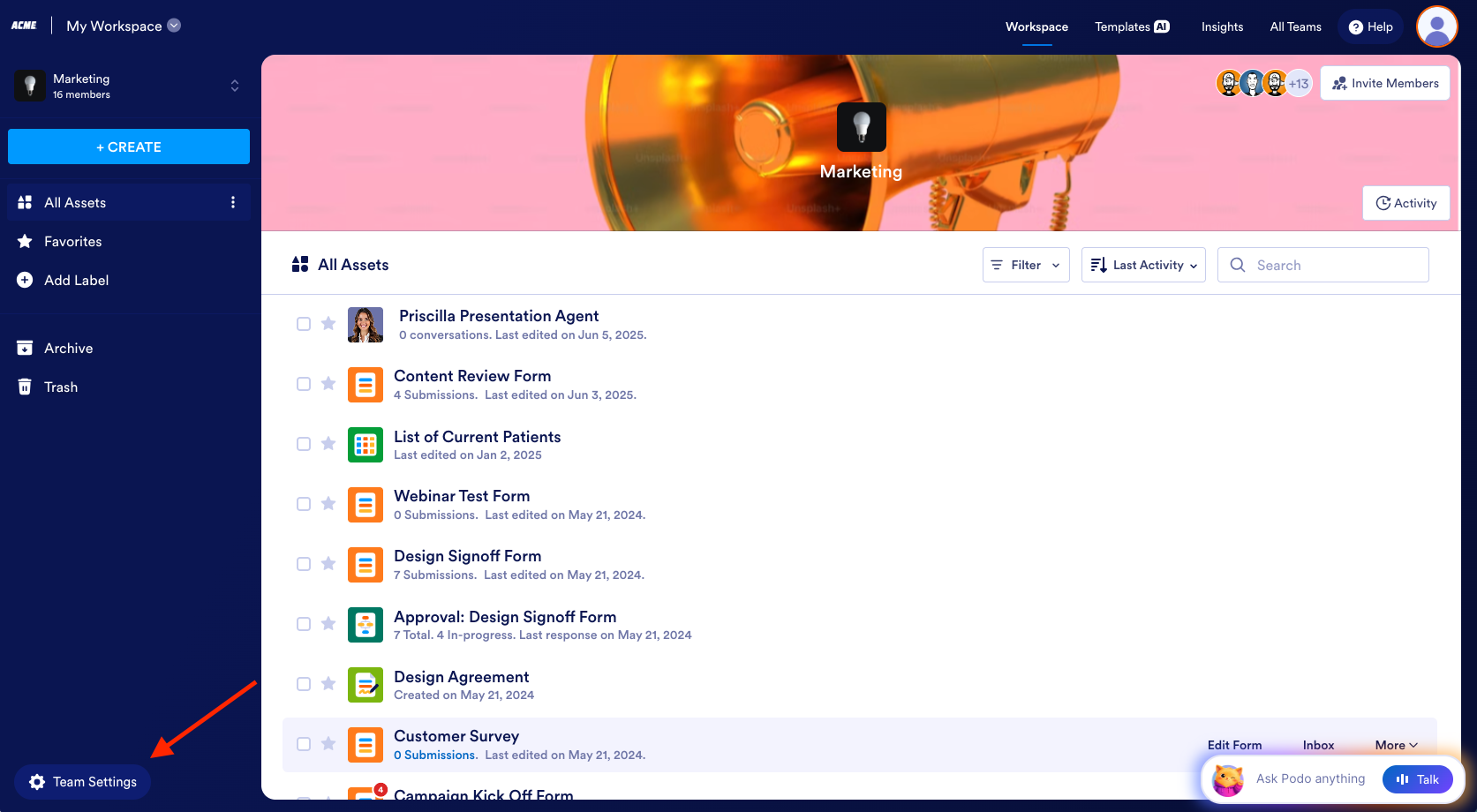Screen dimensions: 1477x812
Task: Check the List of Current Patients checkbox
Action: click(x=304, y=444)
